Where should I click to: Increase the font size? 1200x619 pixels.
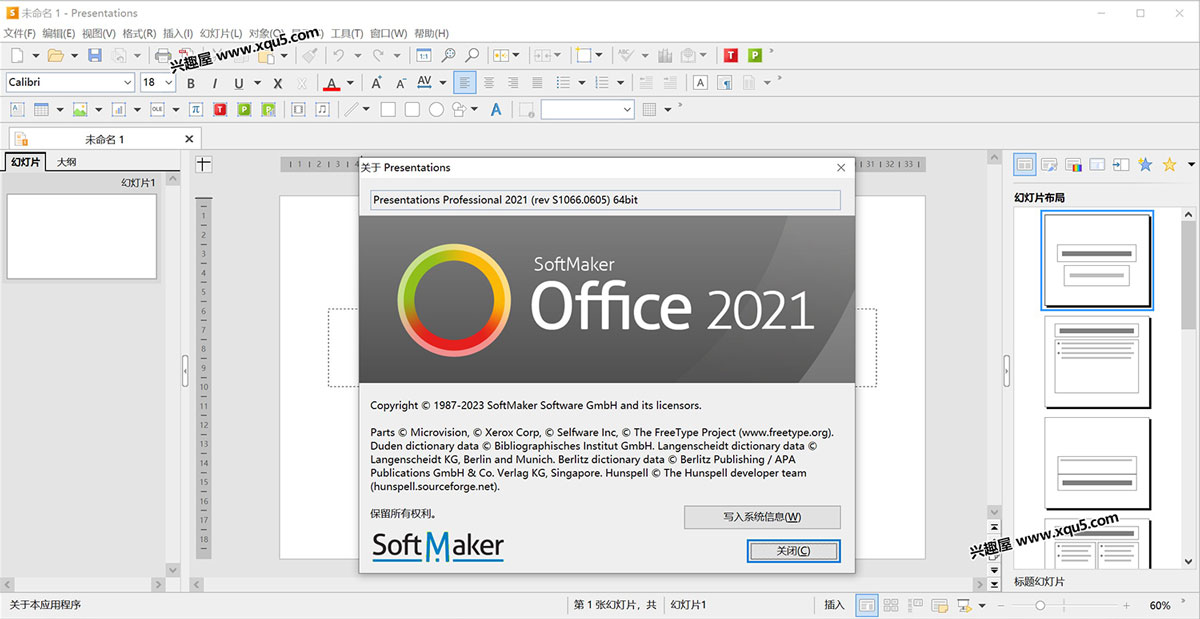pyautogui.click(x=377, y=83)
